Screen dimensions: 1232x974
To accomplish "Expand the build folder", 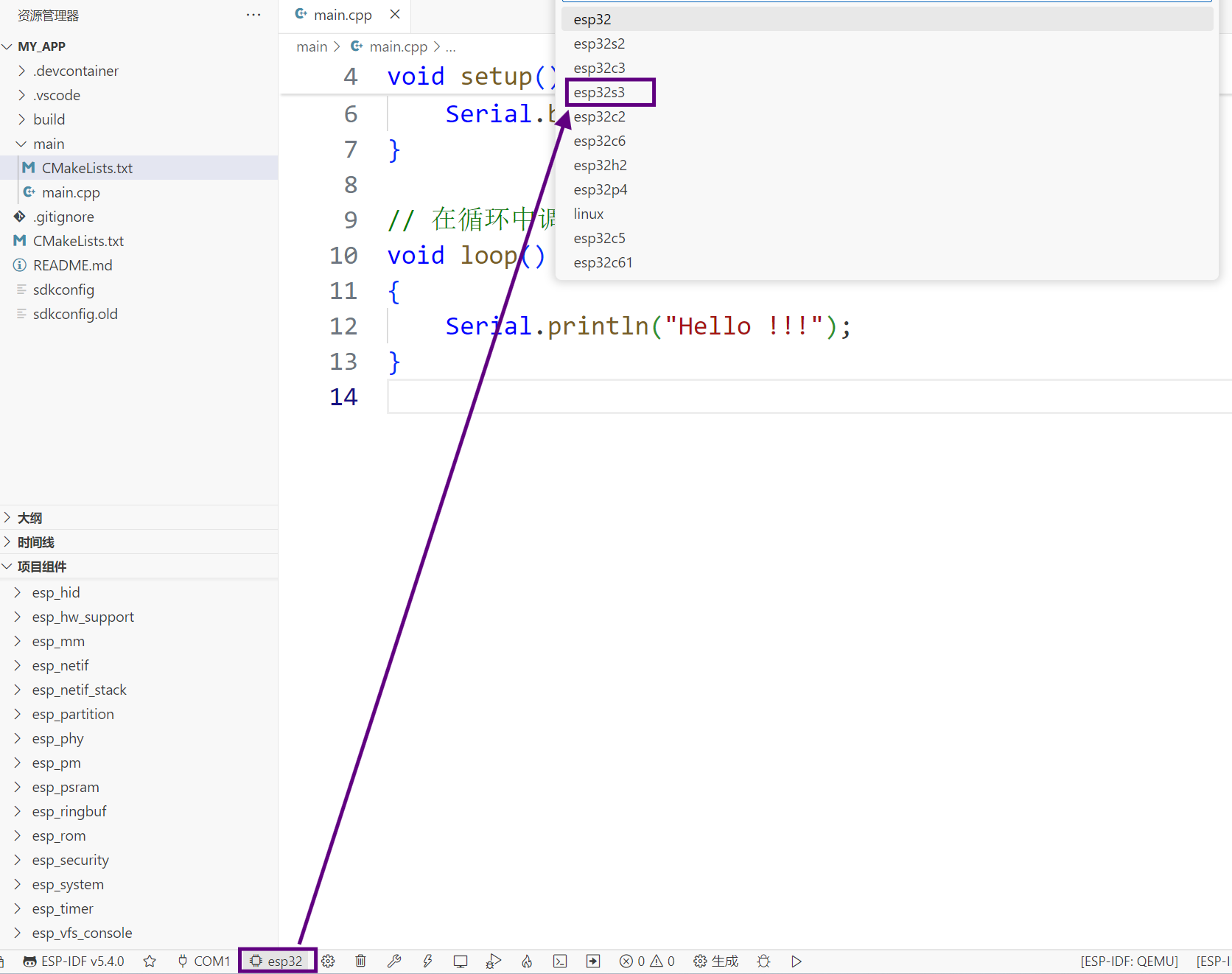I will [x=49, y=119].
